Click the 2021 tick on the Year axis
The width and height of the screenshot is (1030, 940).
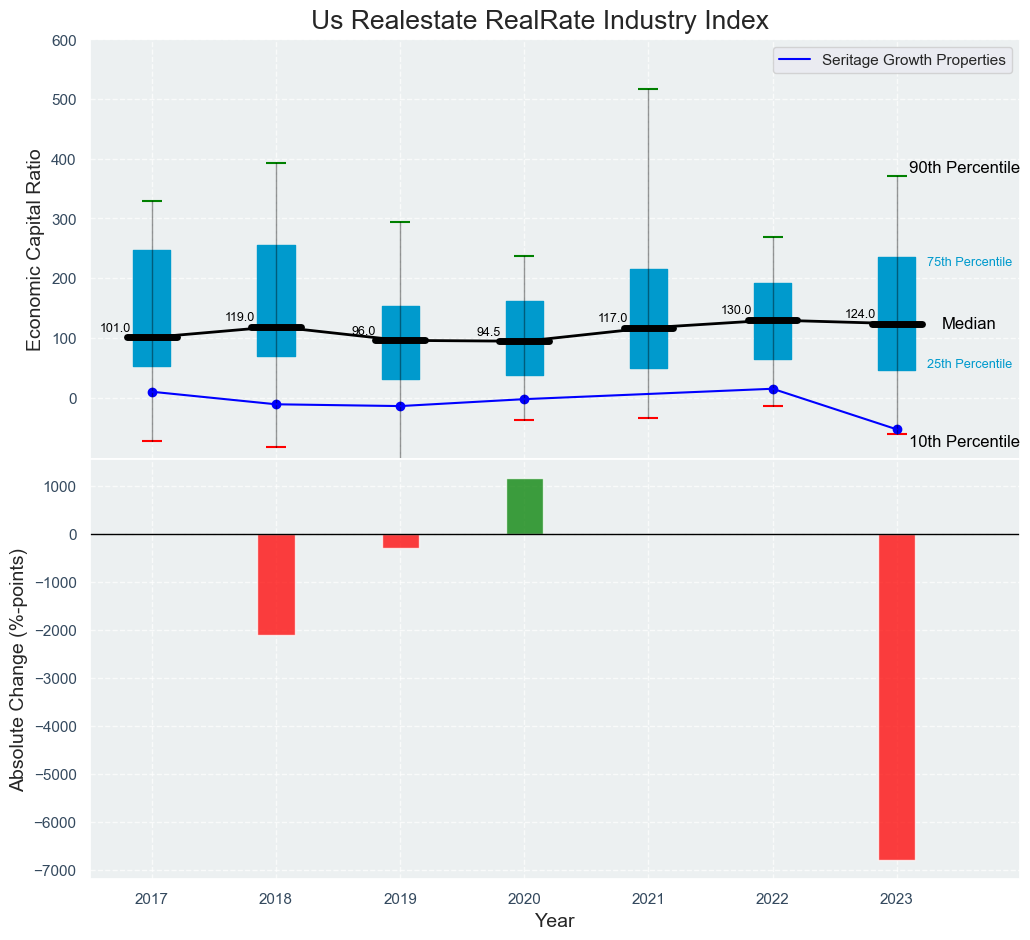pyautogui.click(x=649, y=899)
